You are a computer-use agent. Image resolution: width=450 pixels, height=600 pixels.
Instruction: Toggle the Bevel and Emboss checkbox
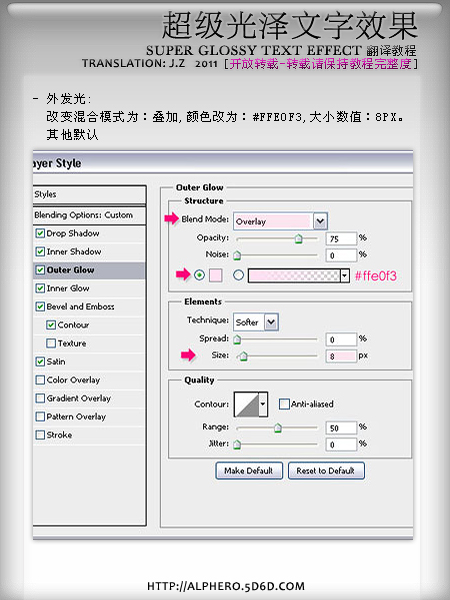(40, 307)
